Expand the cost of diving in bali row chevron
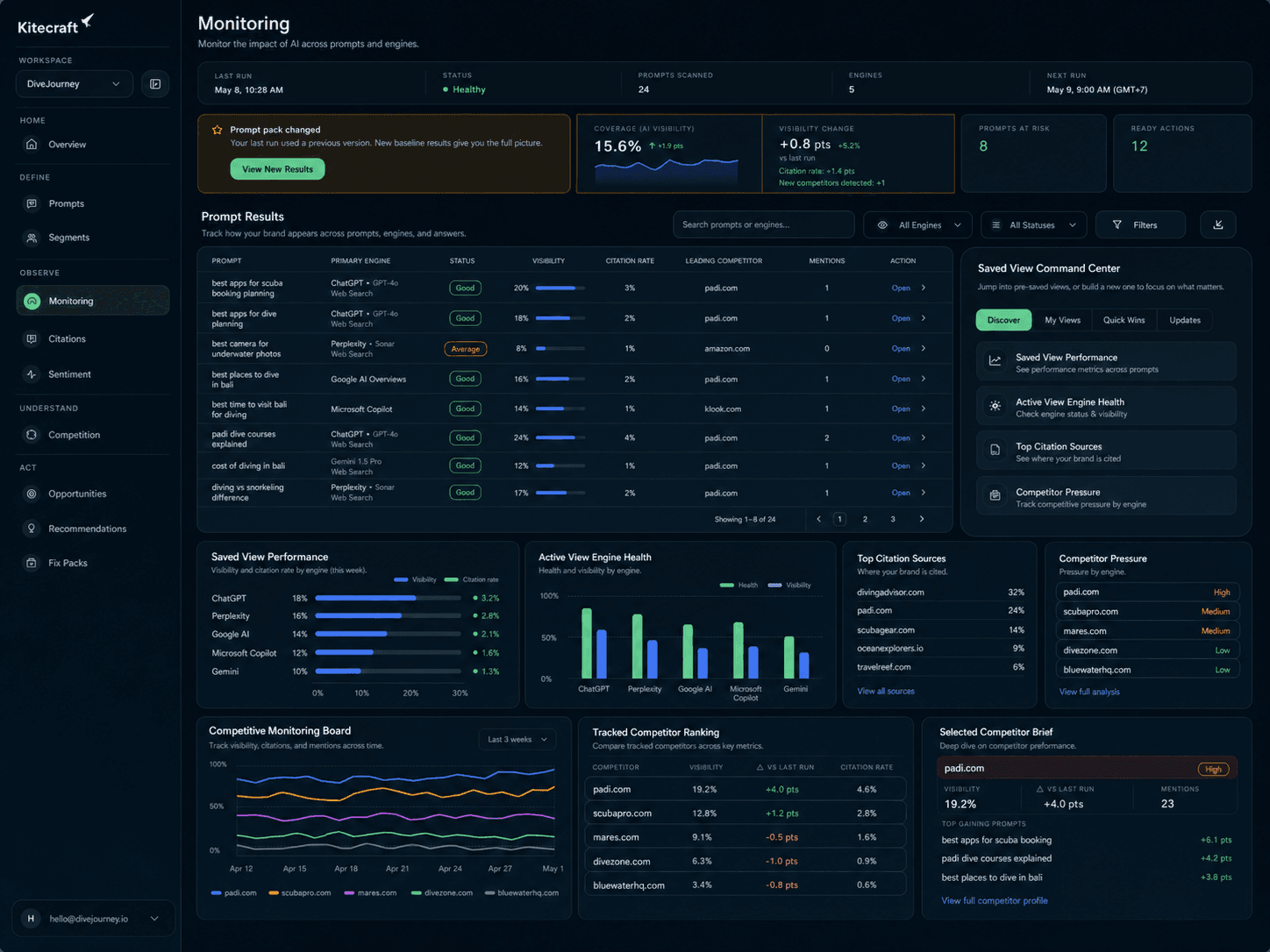 [924, 465]
